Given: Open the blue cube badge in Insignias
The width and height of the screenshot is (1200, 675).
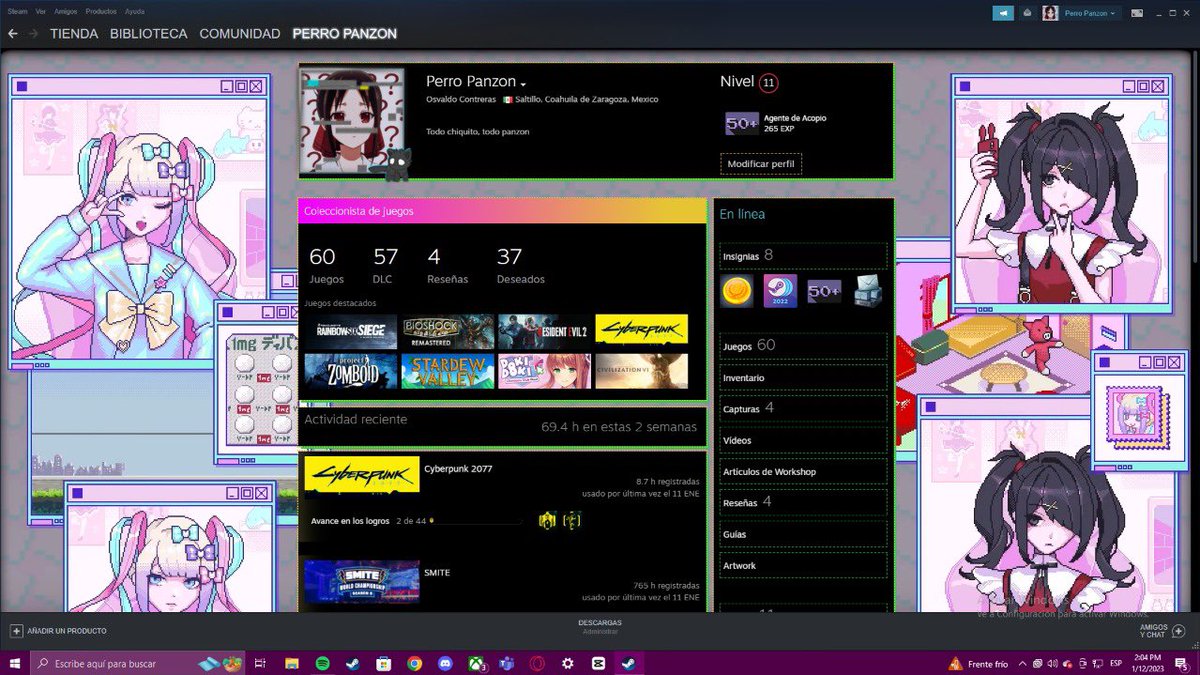Looking at the screenshot, I should coord(867,291).
